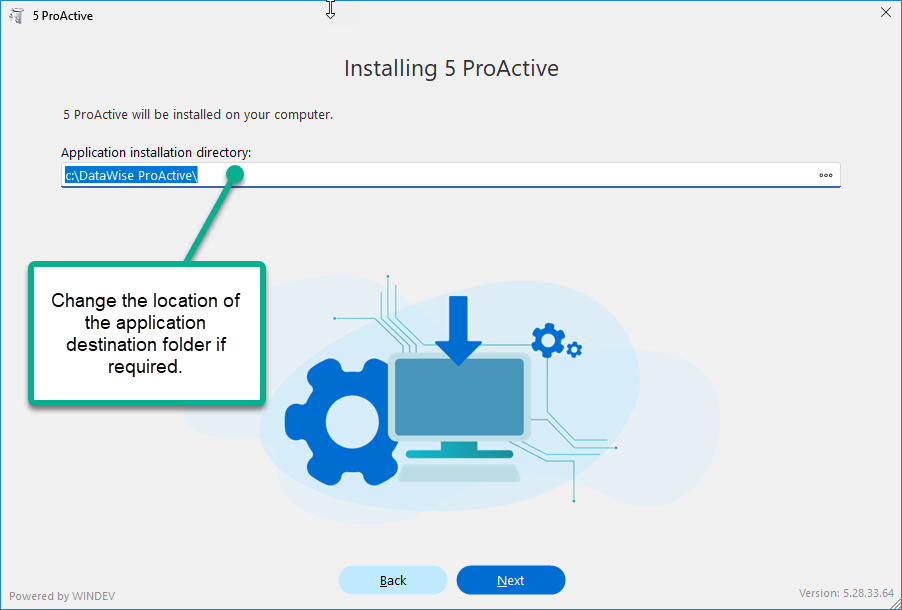Click the 'Powered by WINDEV' text
Image resolution: width=902 pixels, height=610 pixels.
(62, 596)
